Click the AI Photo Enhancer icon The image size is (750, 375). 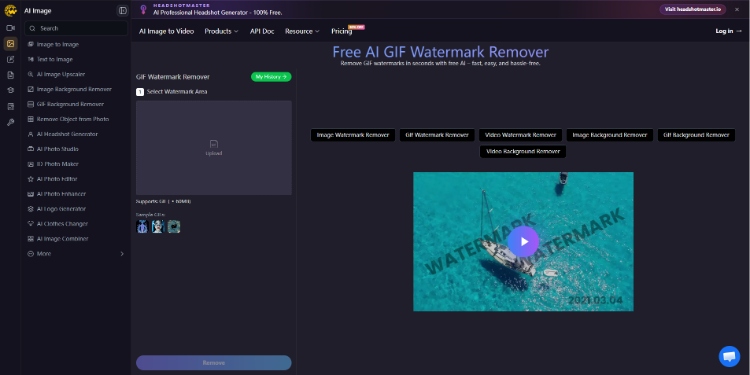[31, 194]
